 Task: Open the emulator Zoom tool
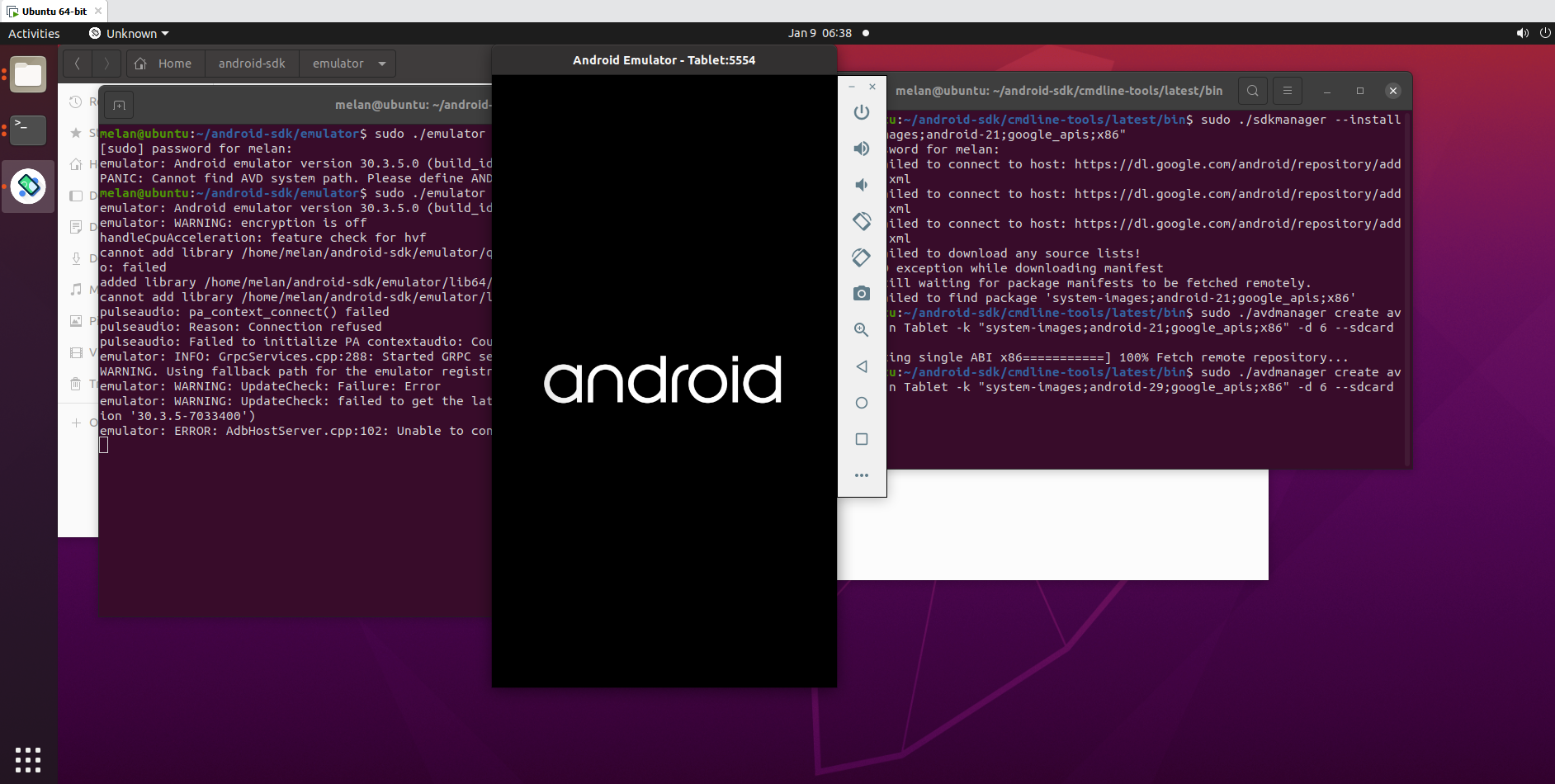tap(862, 329)
